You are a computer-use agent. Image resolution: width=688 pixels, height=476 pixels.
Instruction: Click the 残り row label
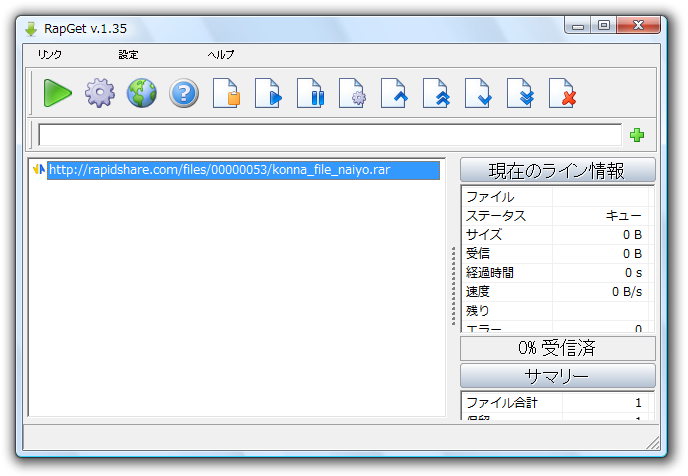pos(477,311)
